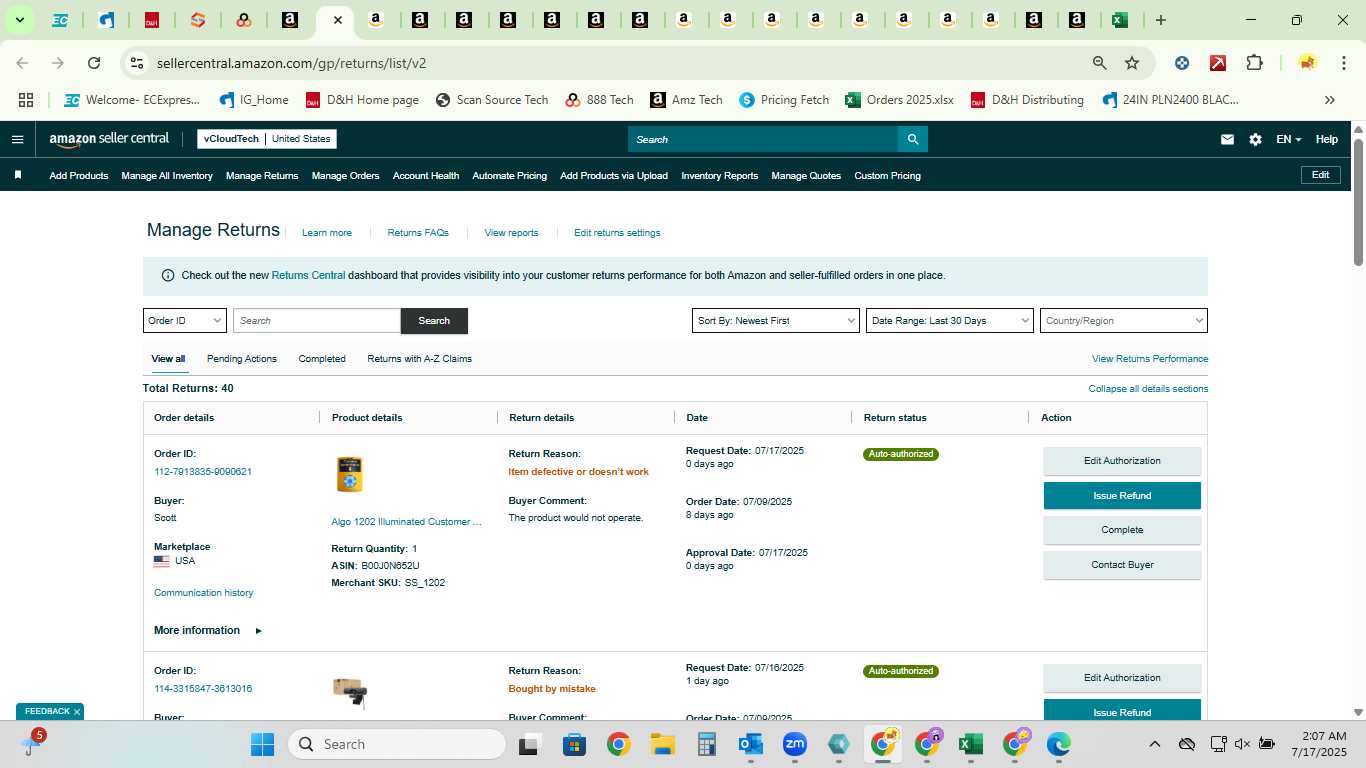Show hidden system tray icons
Screen dimensions: 1366x768
[x=1154, y=744]
